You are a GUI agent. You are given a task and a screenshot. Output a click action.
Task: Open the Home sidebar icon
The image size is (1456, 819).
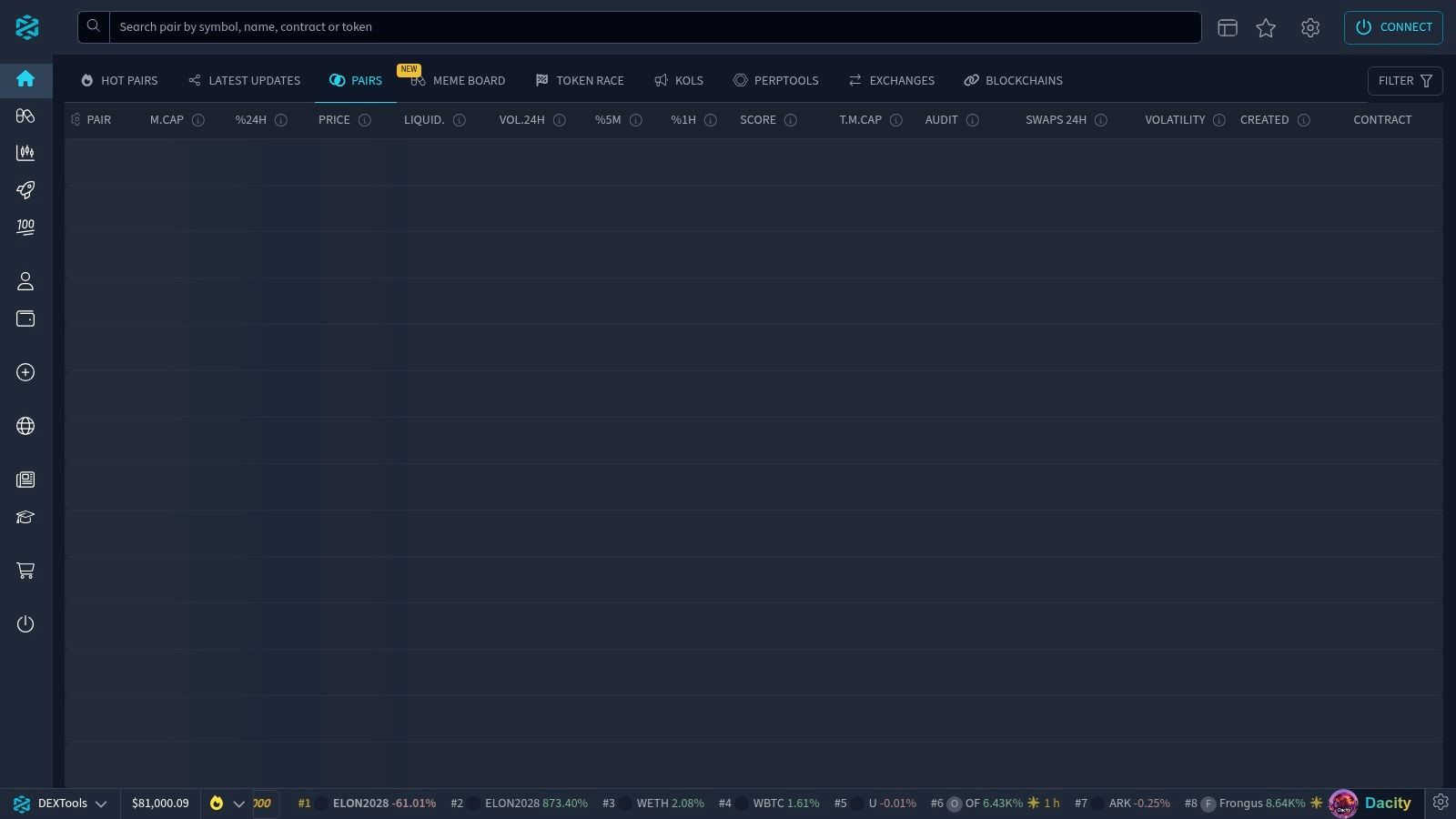[x=25, y=78]
